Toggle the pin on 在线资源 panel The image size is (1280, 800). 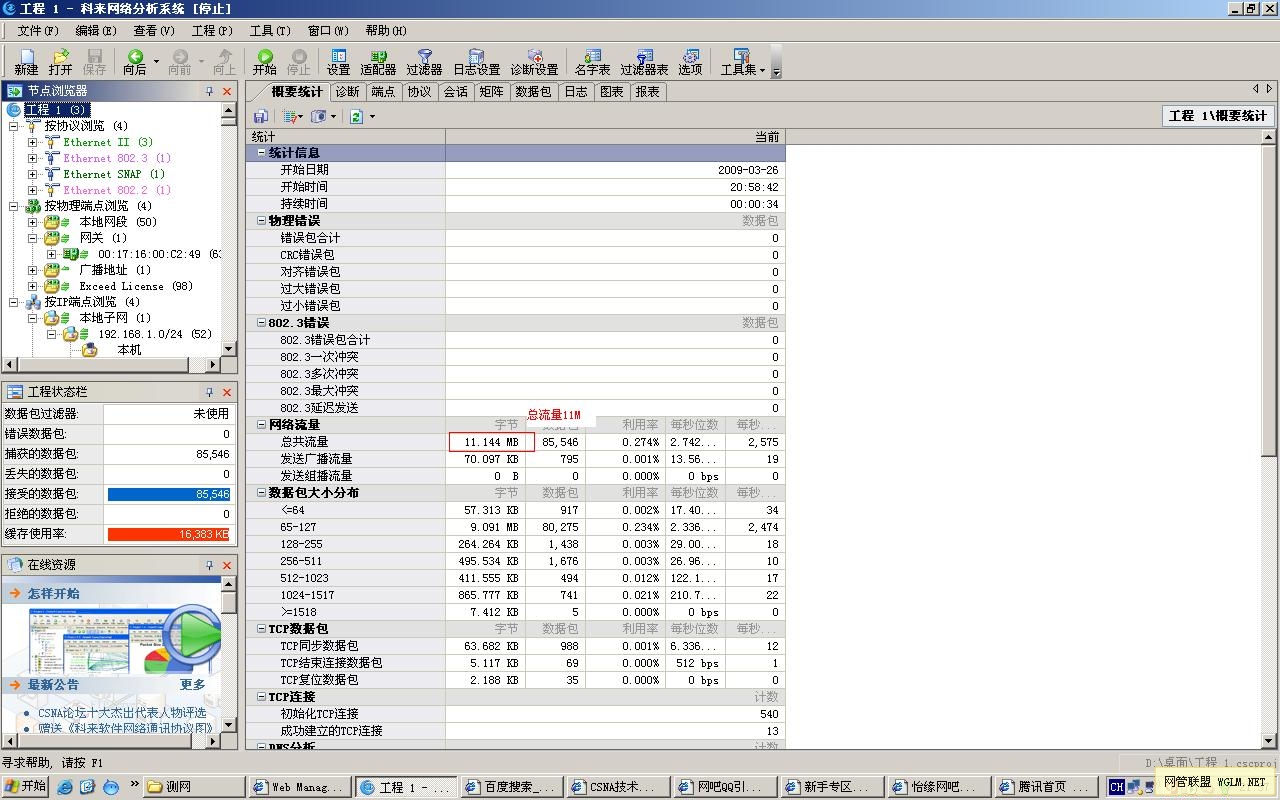(210, 565)
